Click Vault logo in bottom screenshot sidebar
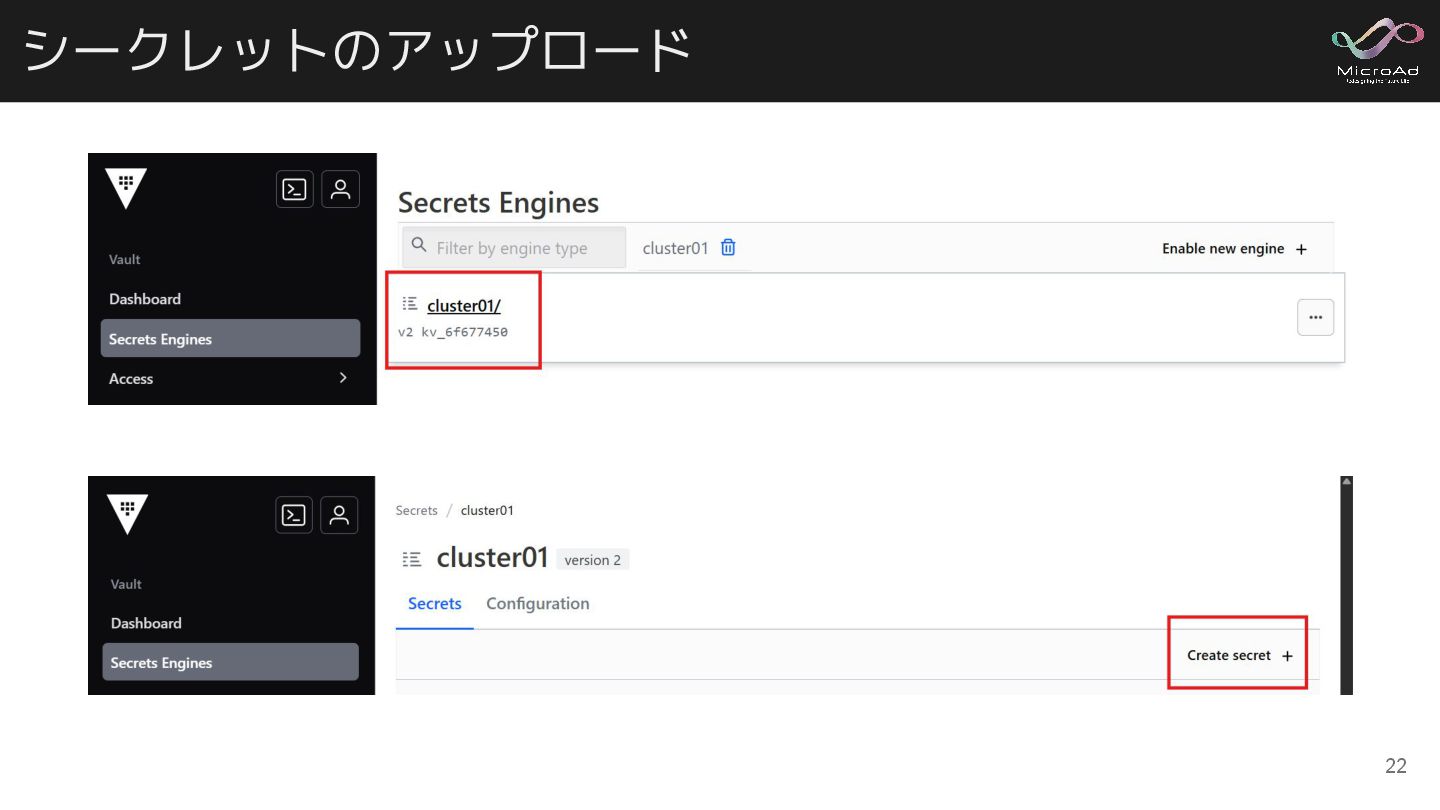The width and height of the screenshot is (1440, 810). point(127,514)
